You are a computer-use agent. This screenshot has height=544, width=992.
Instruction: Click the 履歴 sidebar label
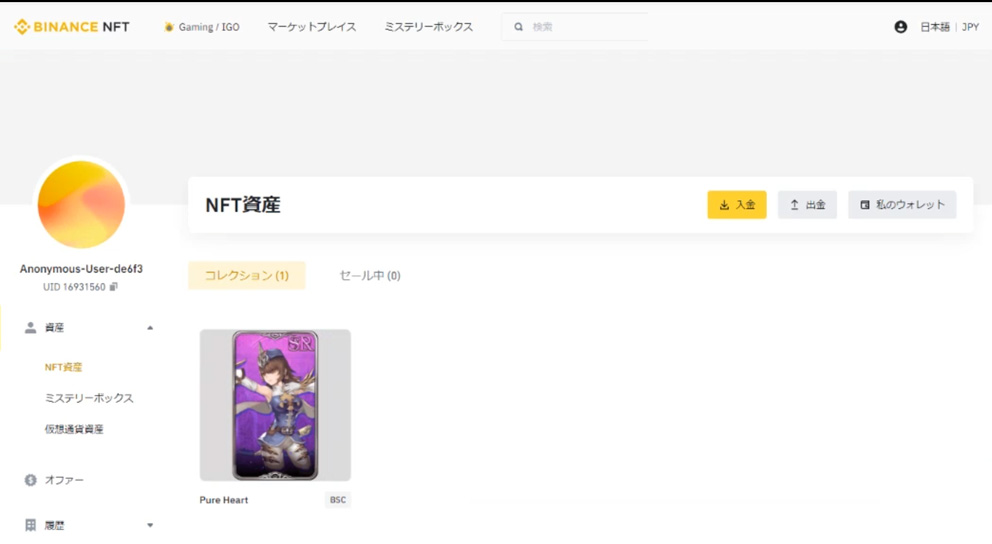54,525
